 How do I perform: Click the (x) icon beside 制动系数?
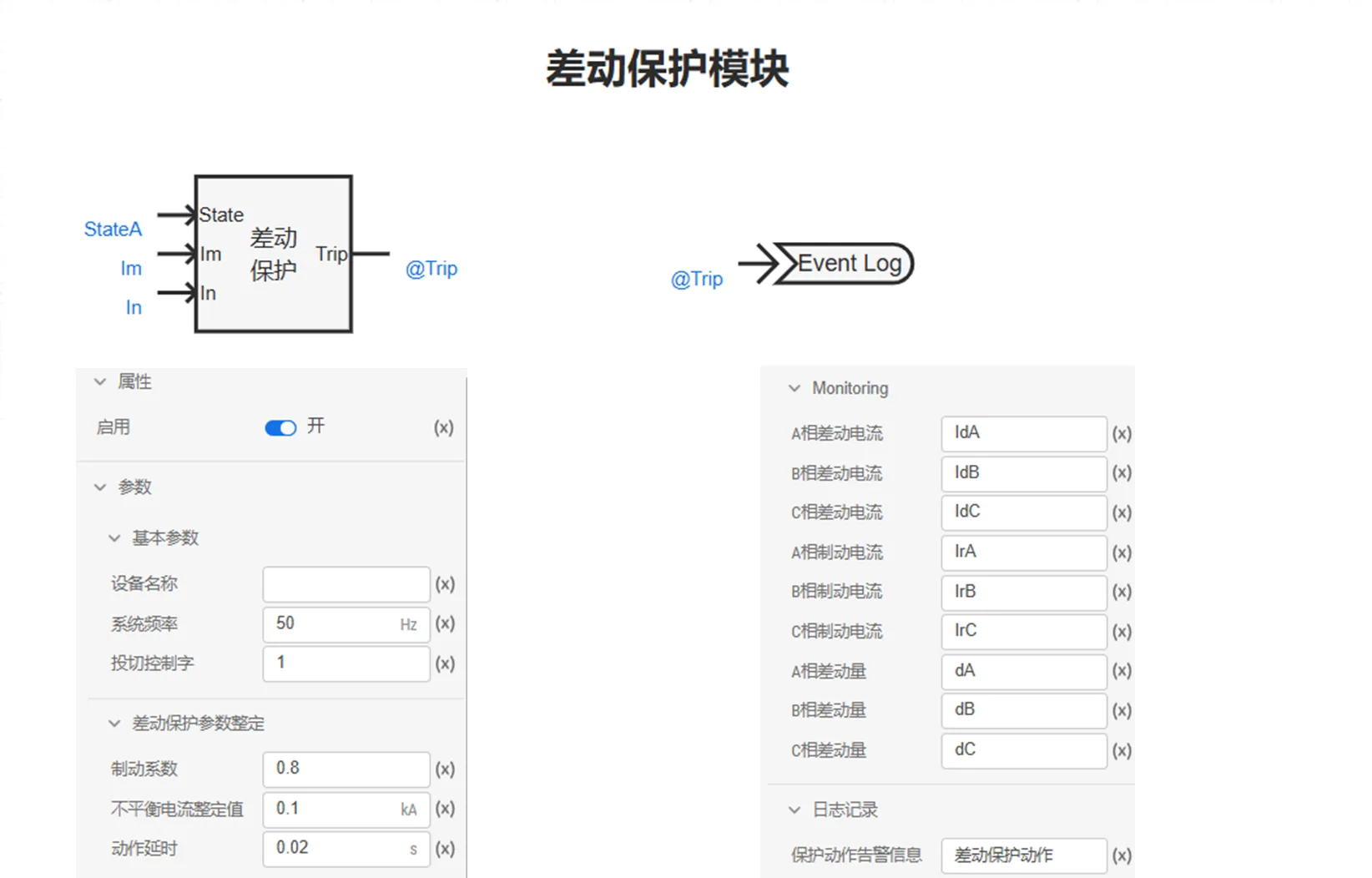point(445,769)
